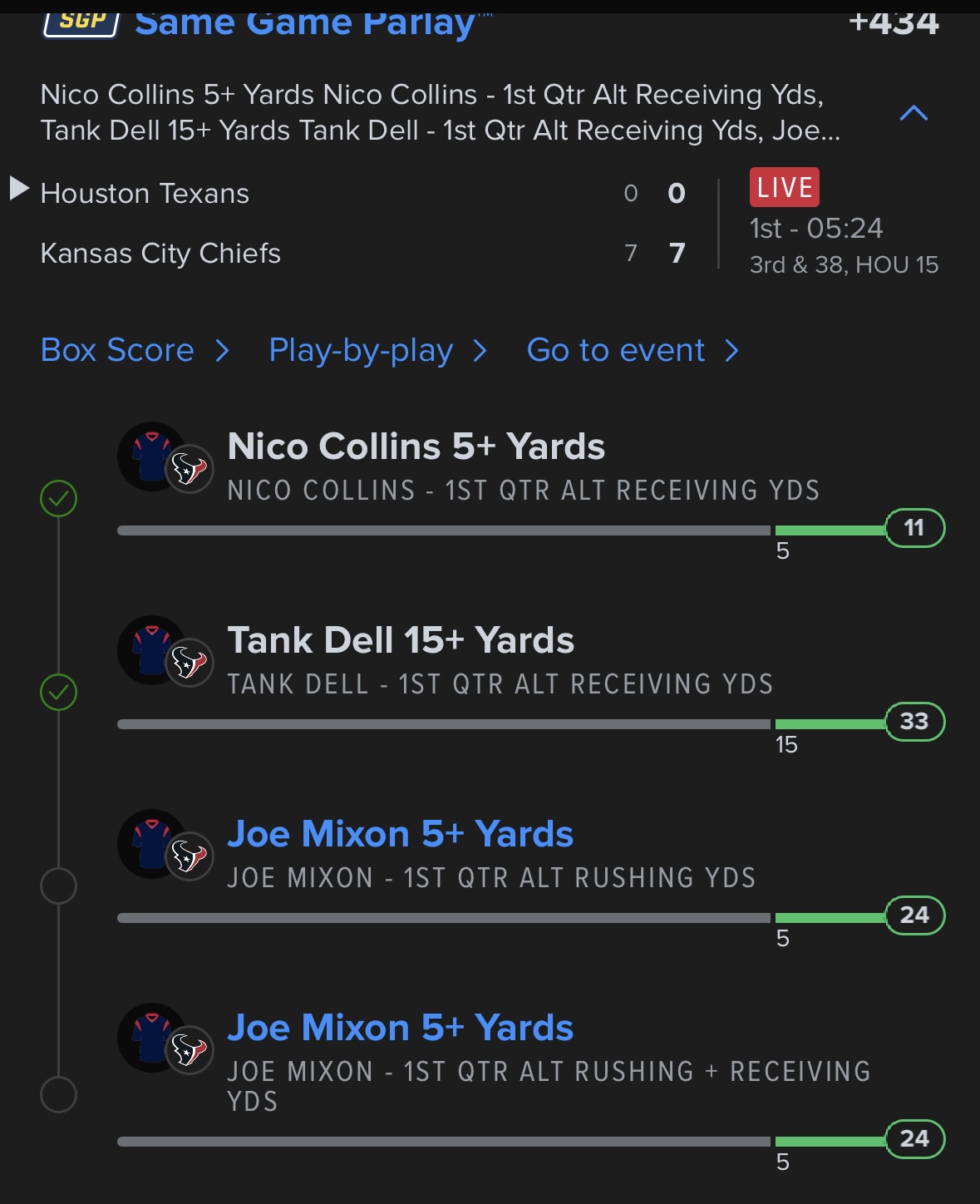
Task: Click Joe Mixon rushing + receiving jersey icon
Action: 153,1038
